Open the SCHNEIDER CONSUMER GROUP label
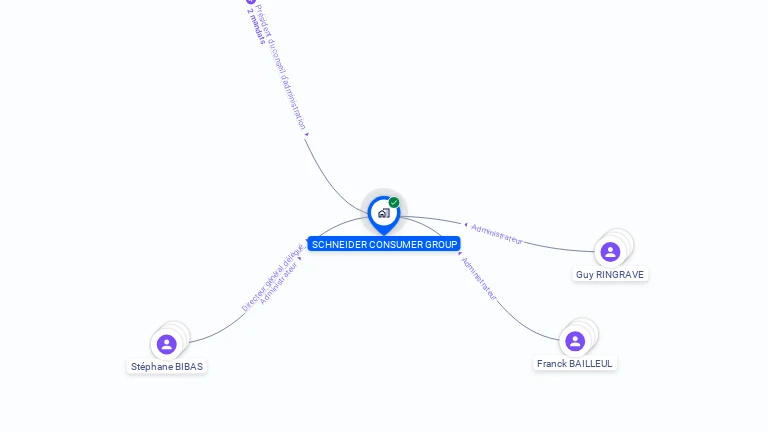The height and width of the screenshot is (432, 768). tap(384, 244)
